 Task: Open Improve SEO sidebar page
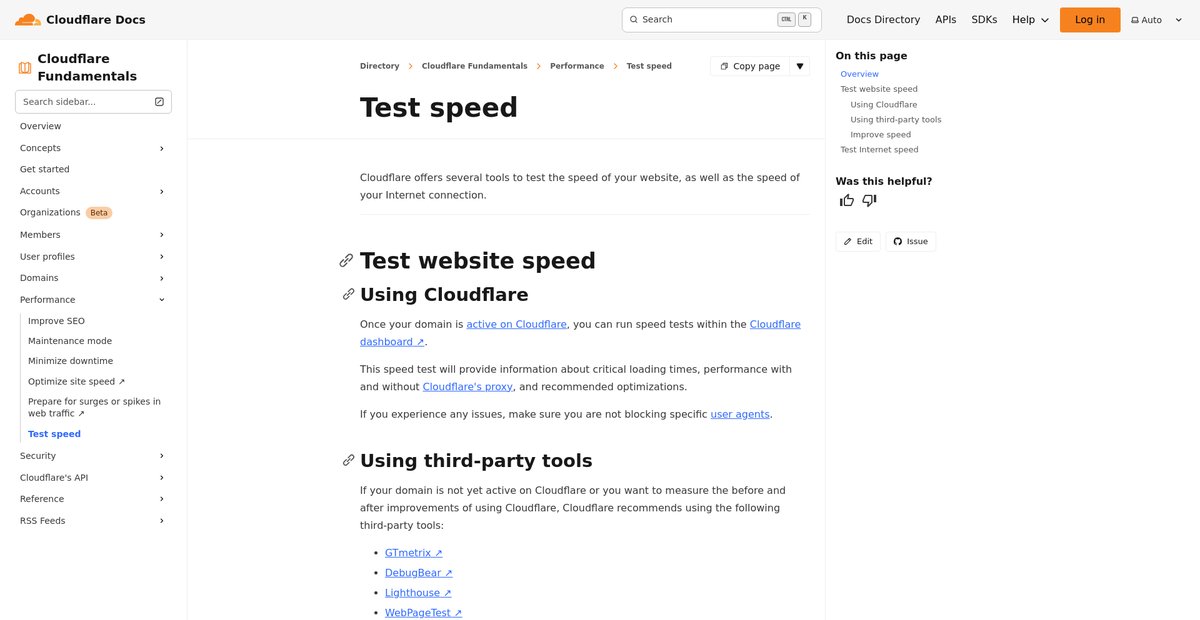pos(57,321)
